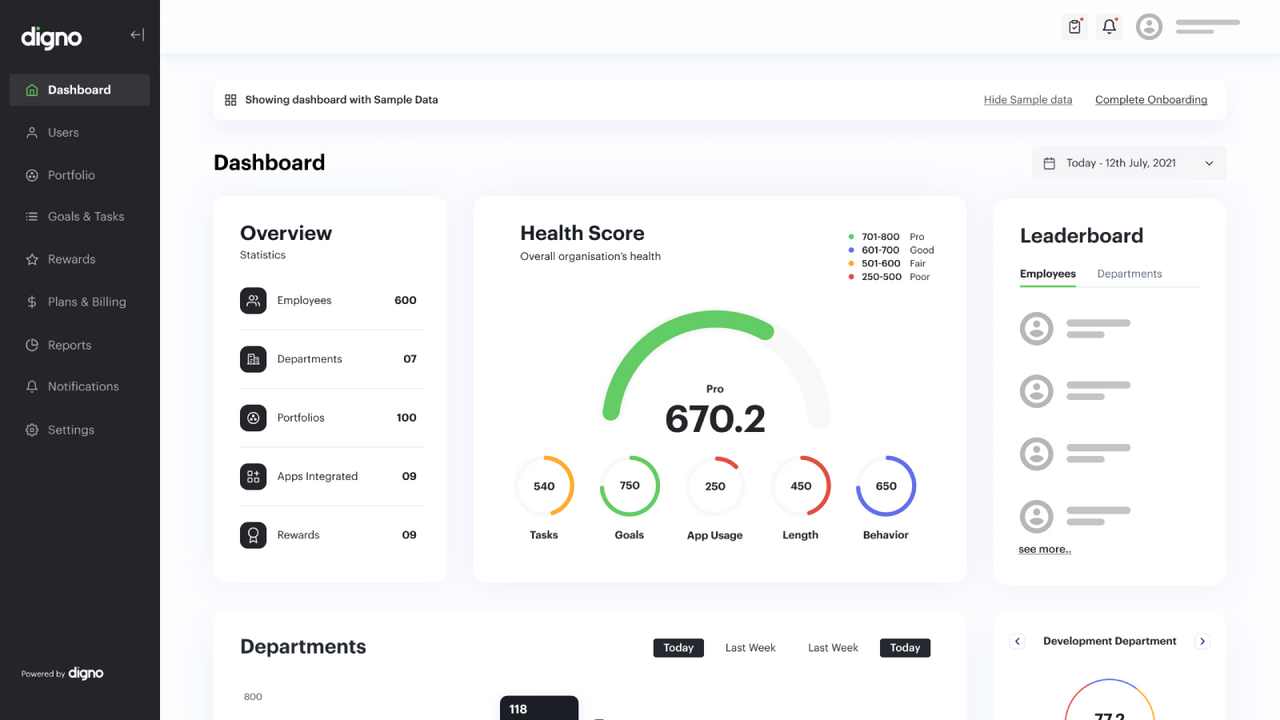This screenshot has width=1280, height=720.
Task: Click the Complete Onboarding link
Action: 1151,99
